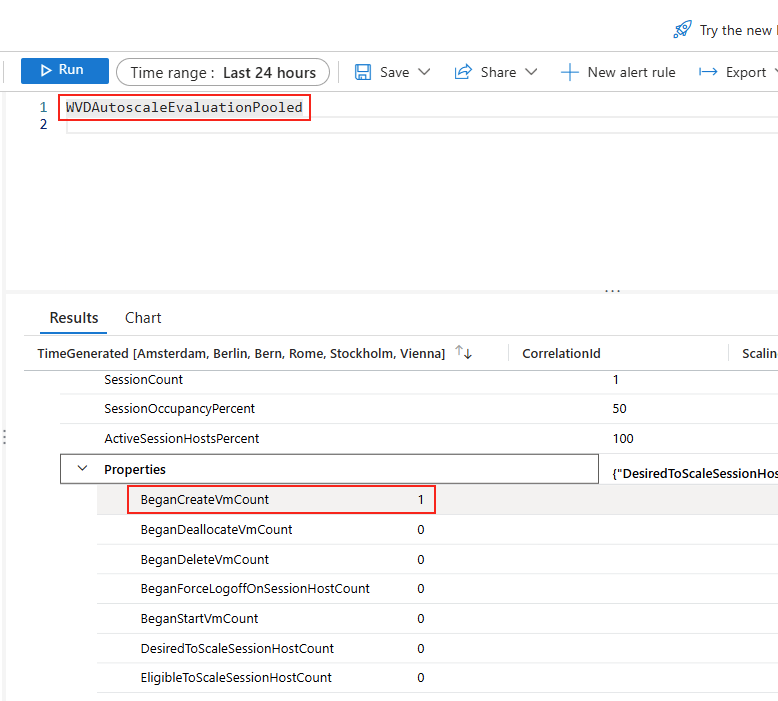Select the BeganDeleteVmCount row

coord(437,559)
